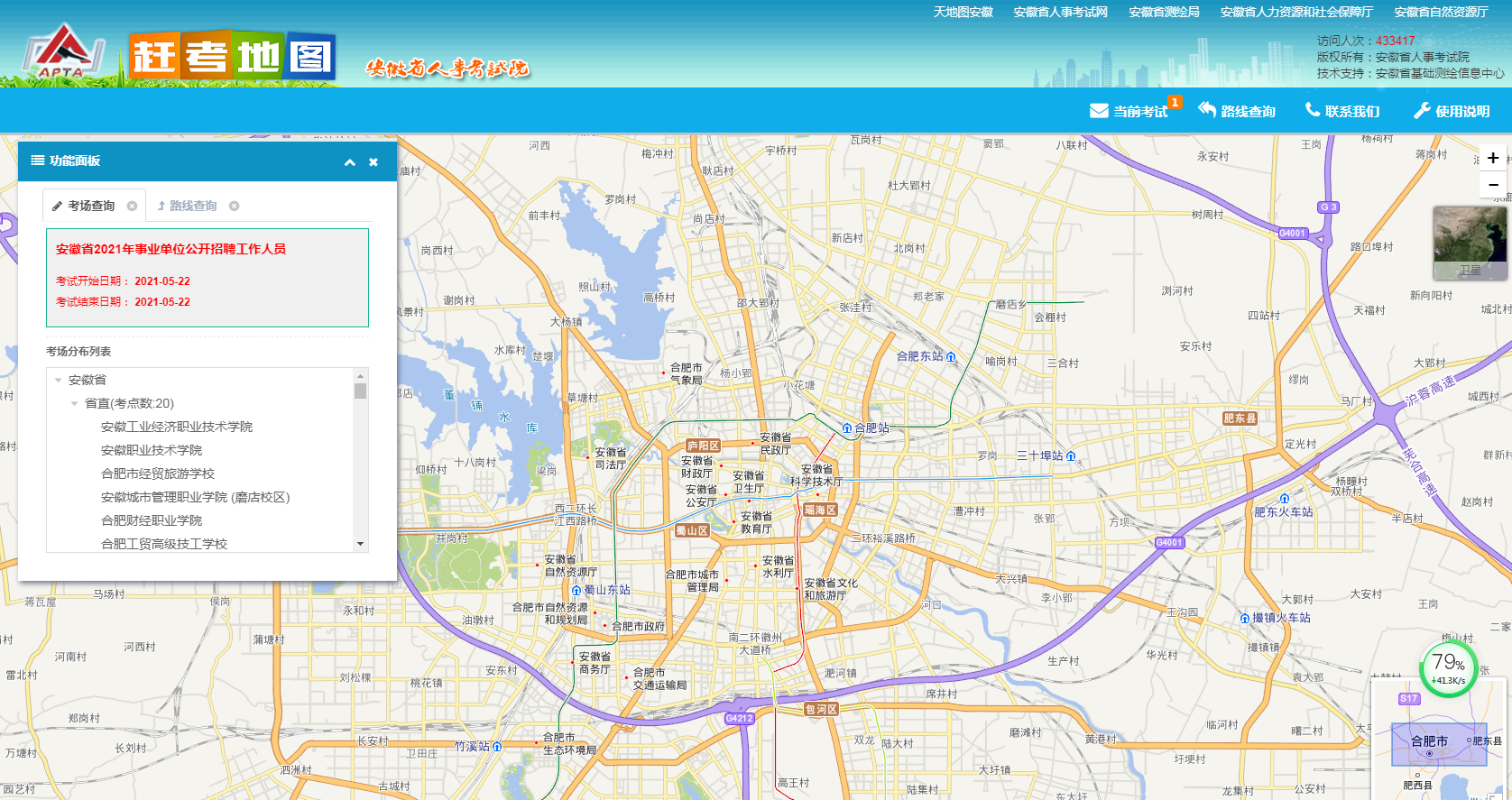Zoom out the map with minus button

[1493, 185]
